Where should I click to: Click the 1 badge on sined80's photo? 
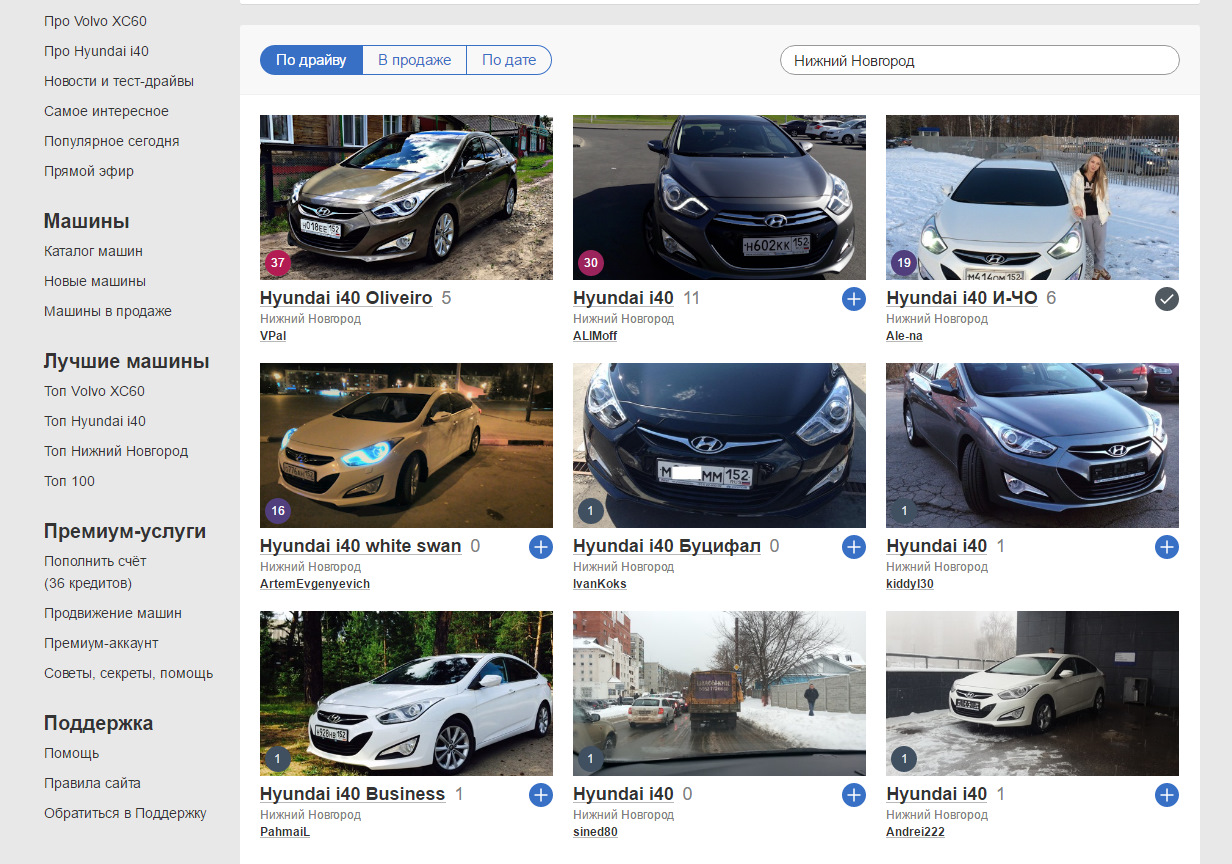(x=590, y=759)
